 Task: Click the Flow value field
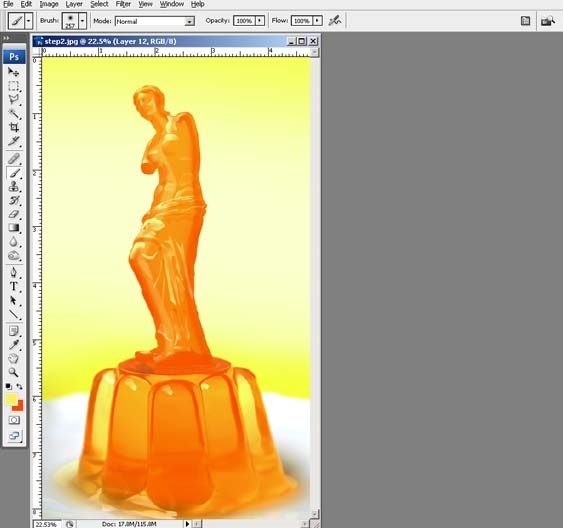pyautogui.click(x=302, y=21)
